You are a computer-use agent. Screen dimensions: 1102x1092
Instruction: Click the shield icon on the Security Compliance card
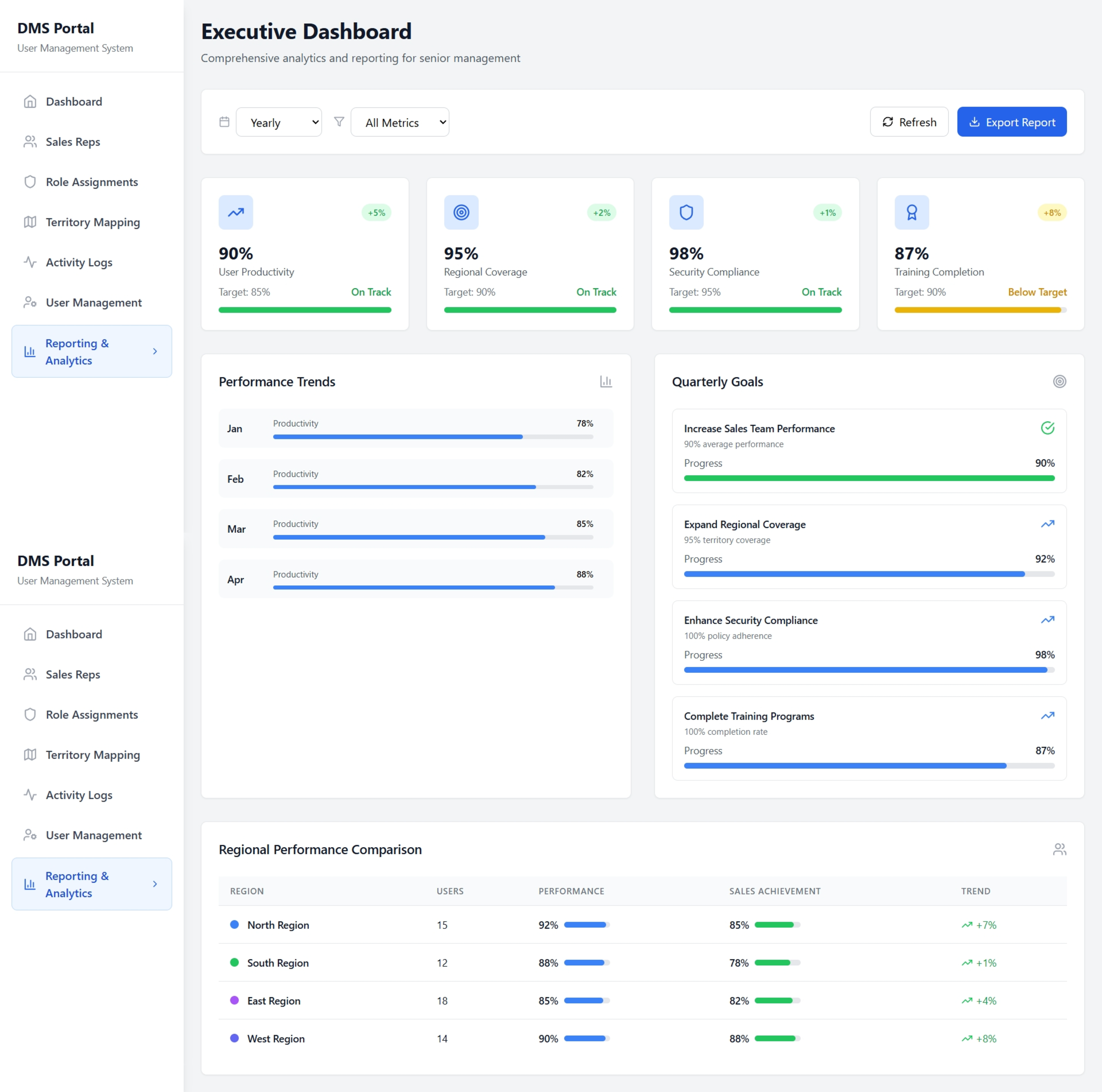coord(686,212)
